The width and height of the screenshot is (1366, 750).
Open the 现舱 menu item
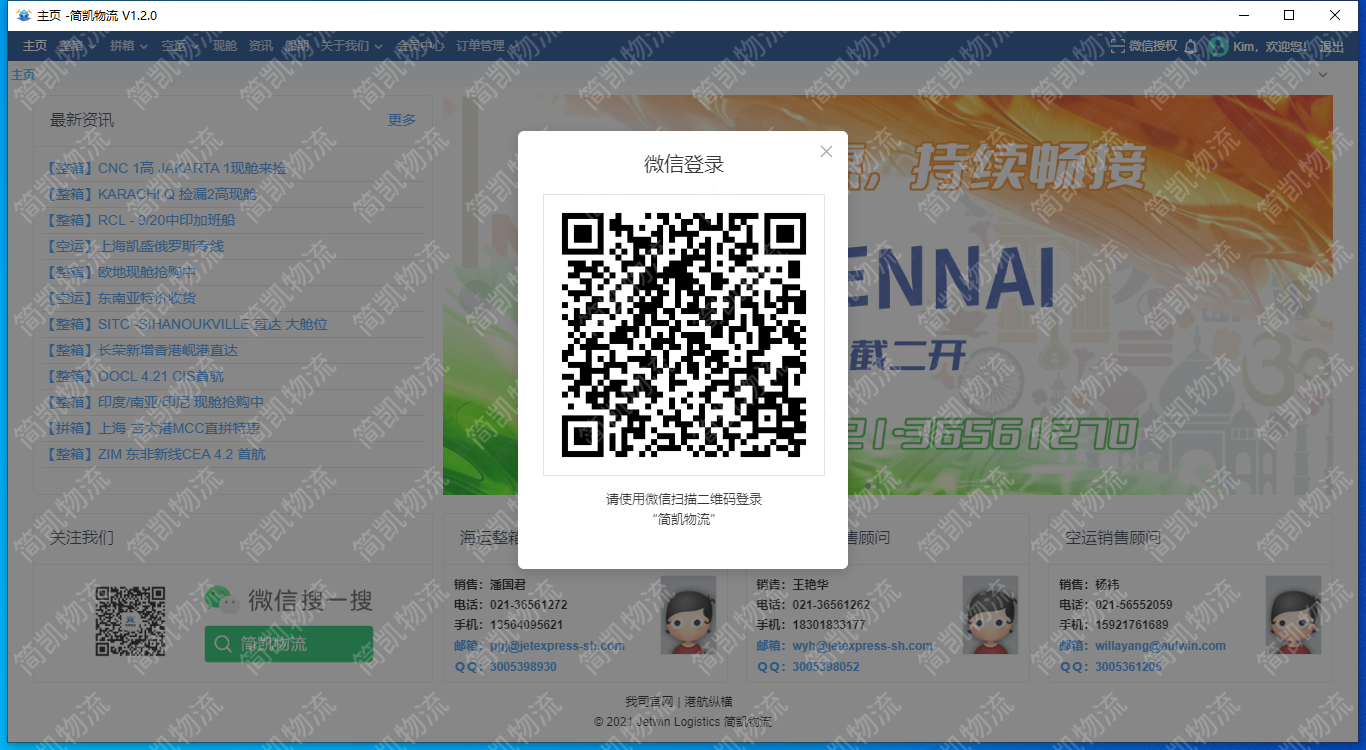[x=225, y=46]
